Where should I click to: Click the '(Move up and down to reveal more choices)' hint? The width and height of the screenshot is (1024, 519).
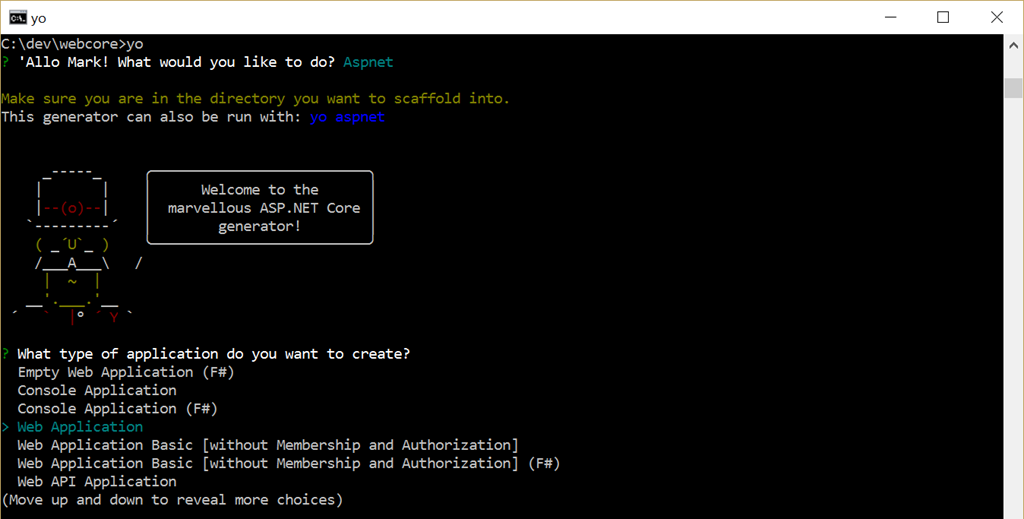click(x=172, y=500)
